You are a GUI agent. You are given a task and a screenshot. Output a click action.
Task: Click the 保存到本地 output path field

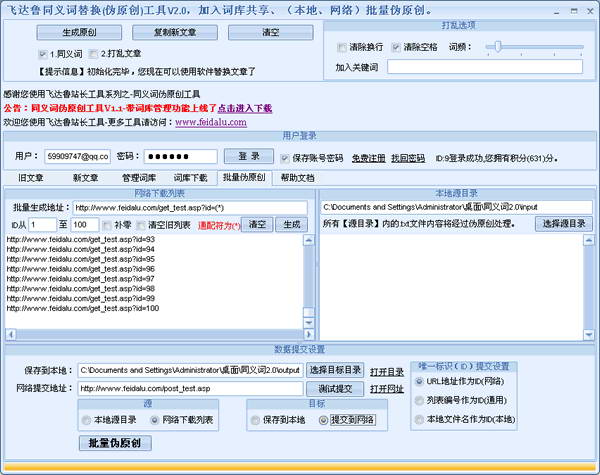pos(191,371)
